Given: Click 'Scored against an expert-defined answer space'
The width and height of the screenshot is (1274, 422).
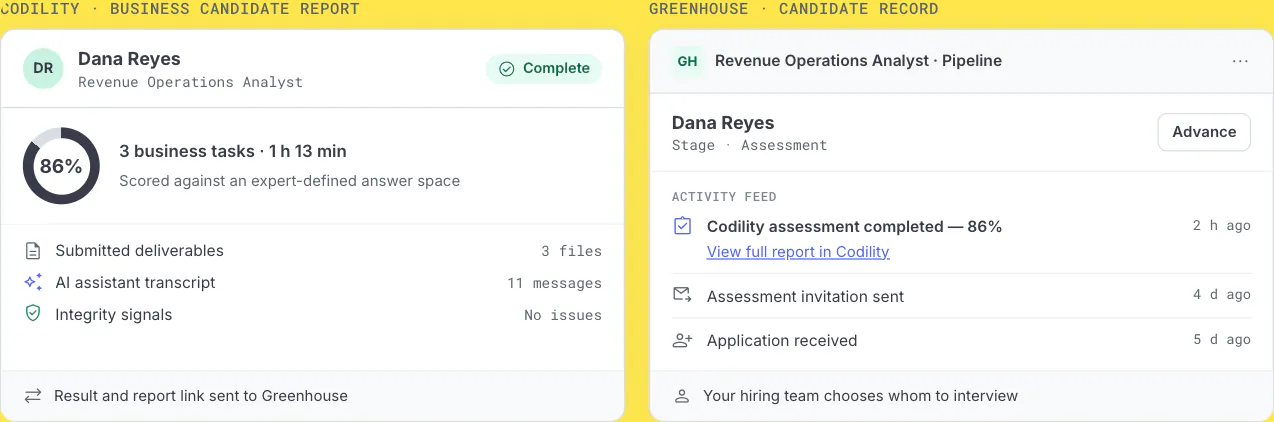Looking at the screenshot, I should (x=289, y=181).
